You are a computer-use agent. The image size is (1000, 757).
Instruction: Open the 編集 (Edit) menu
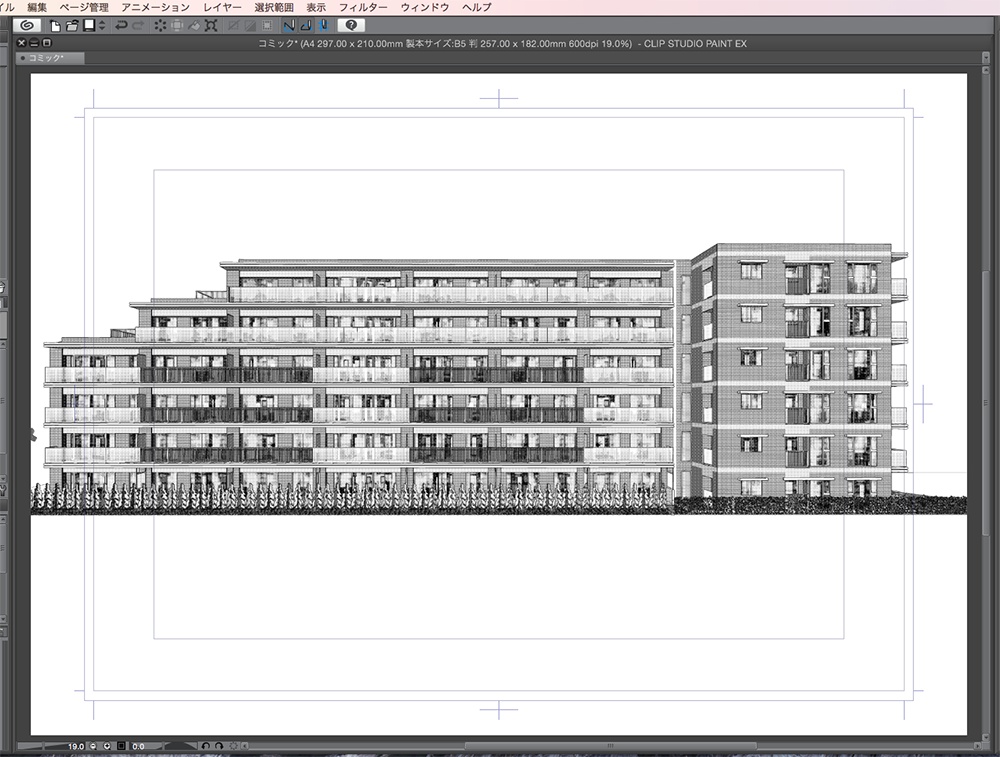37,7
